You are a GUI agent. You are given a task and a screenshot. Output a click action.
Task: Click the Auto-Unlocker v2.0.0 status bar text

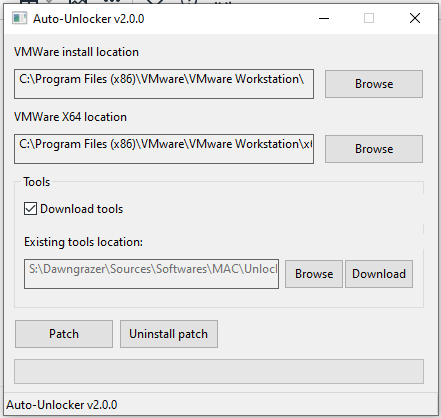tap(62, 405)
